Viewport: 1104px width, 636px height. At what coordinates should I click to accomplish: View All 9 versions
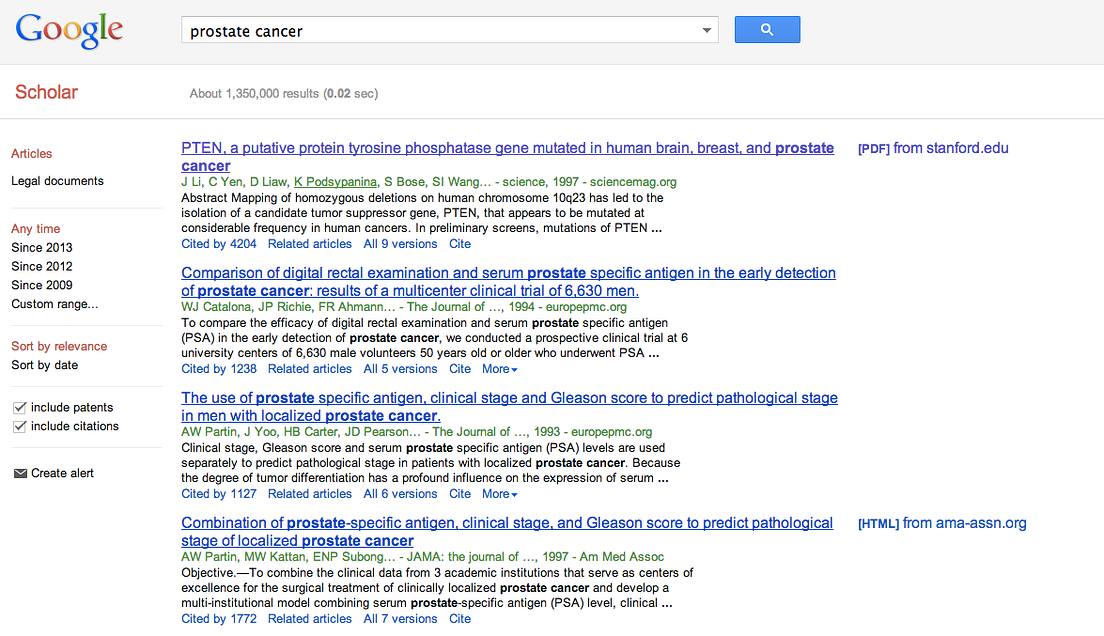(x=400, y=244)
